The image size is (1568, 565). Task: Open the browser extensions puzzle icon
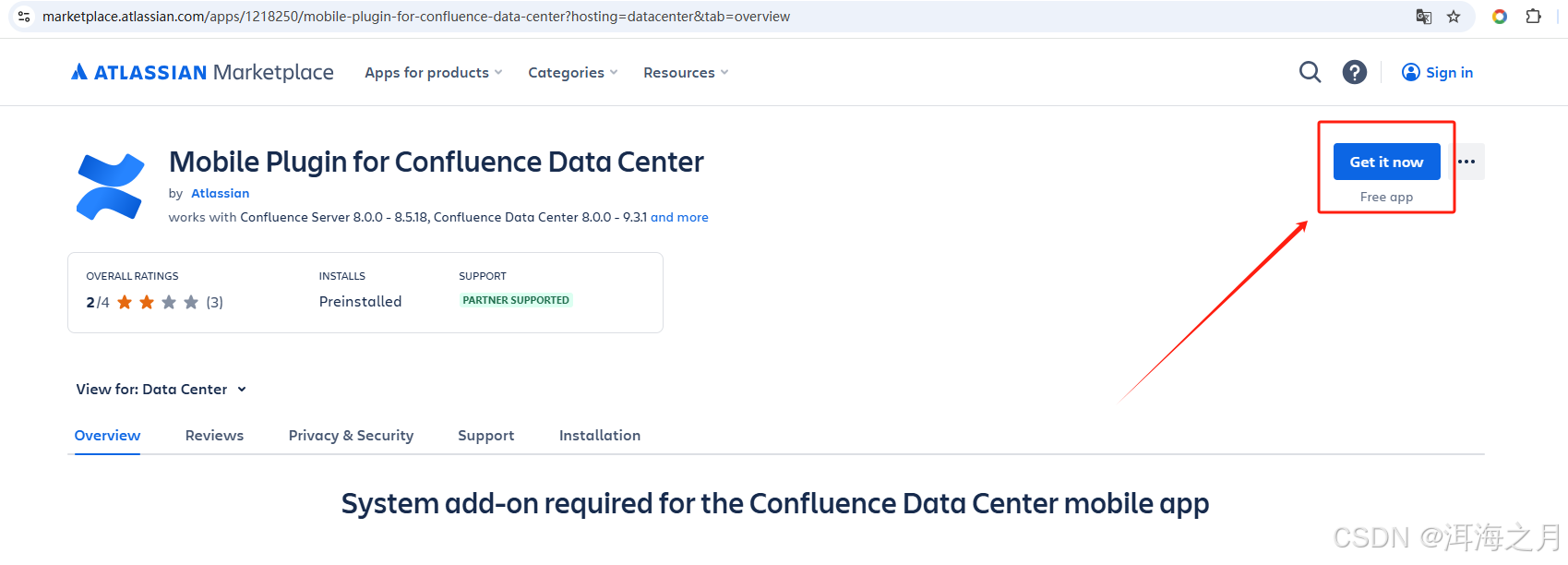pos(1533,17)
